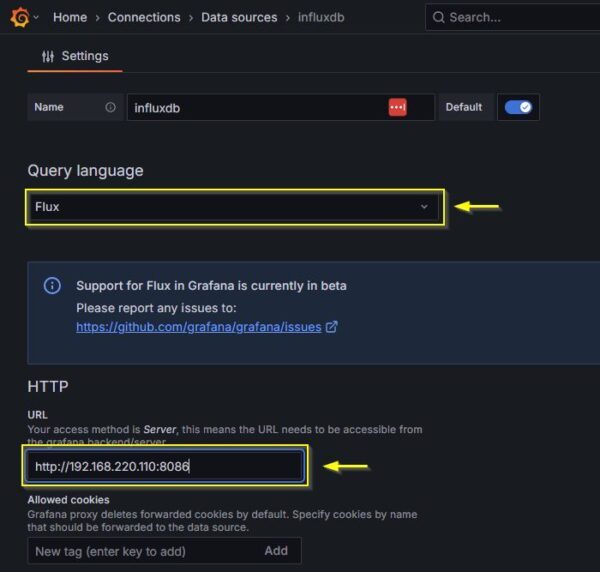Open Connections breadcrumb link
Screen dimensions: 600x572
click(144, 17)
